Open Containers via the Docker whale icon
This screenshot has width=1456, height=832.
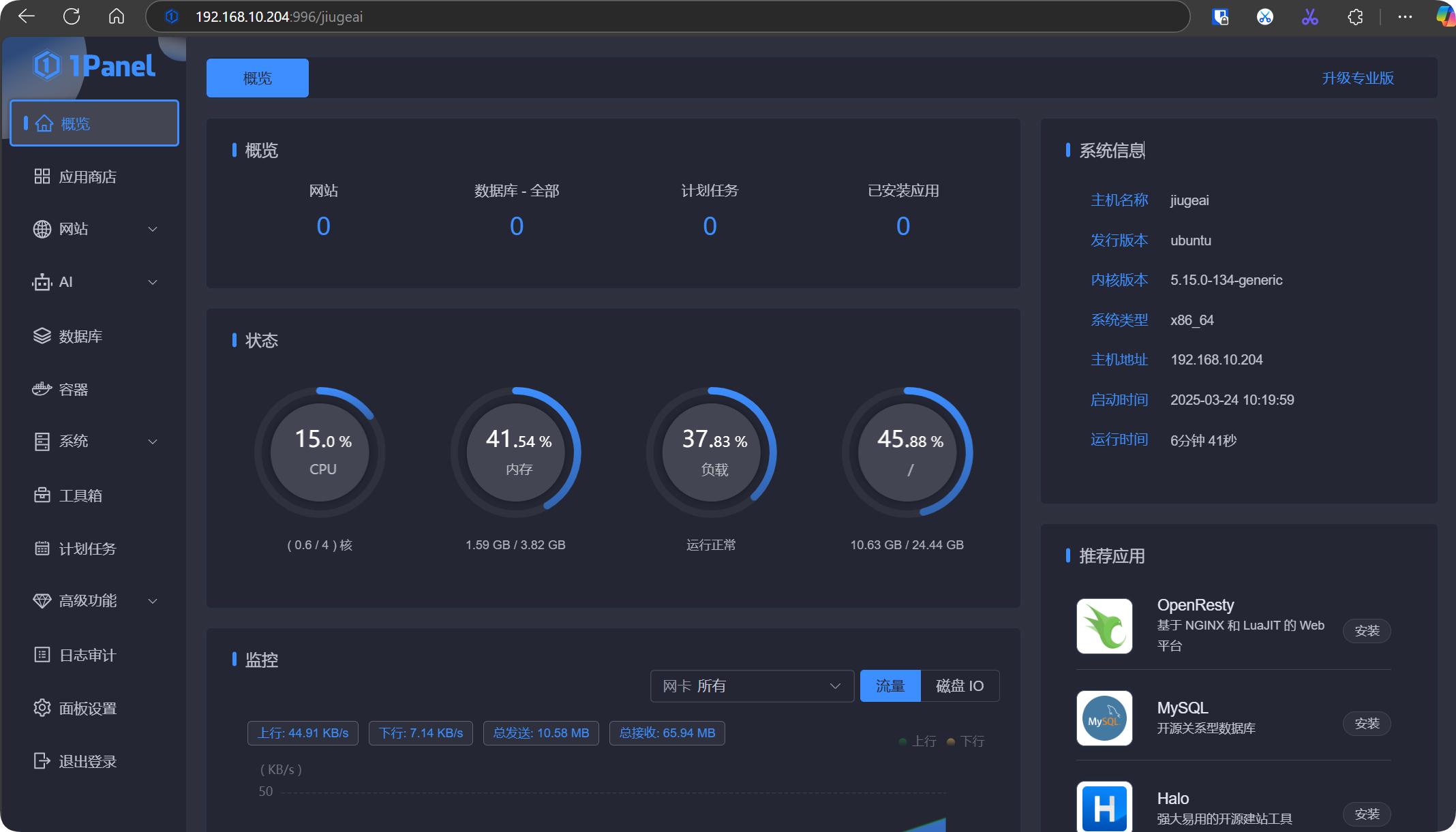[42, 389]
